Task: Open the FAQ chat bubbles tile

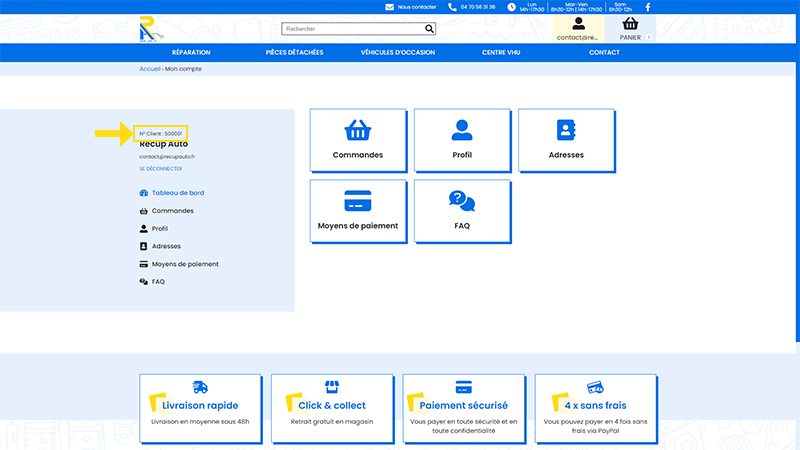Action: tap(462, 211)
